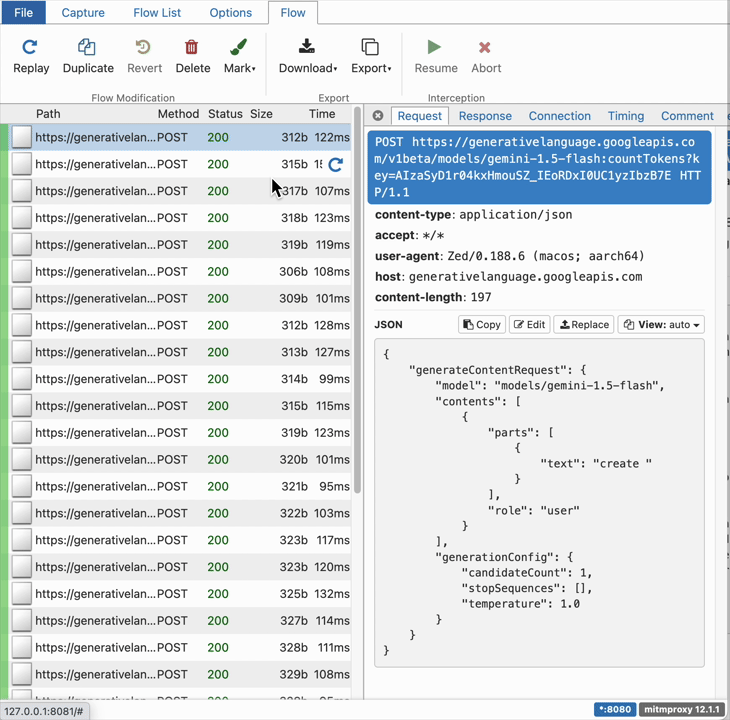Click the row icon for 322b 103ms flow
Image resolution: width=730 pixels, height=720 pixels.
click(21, 513)
